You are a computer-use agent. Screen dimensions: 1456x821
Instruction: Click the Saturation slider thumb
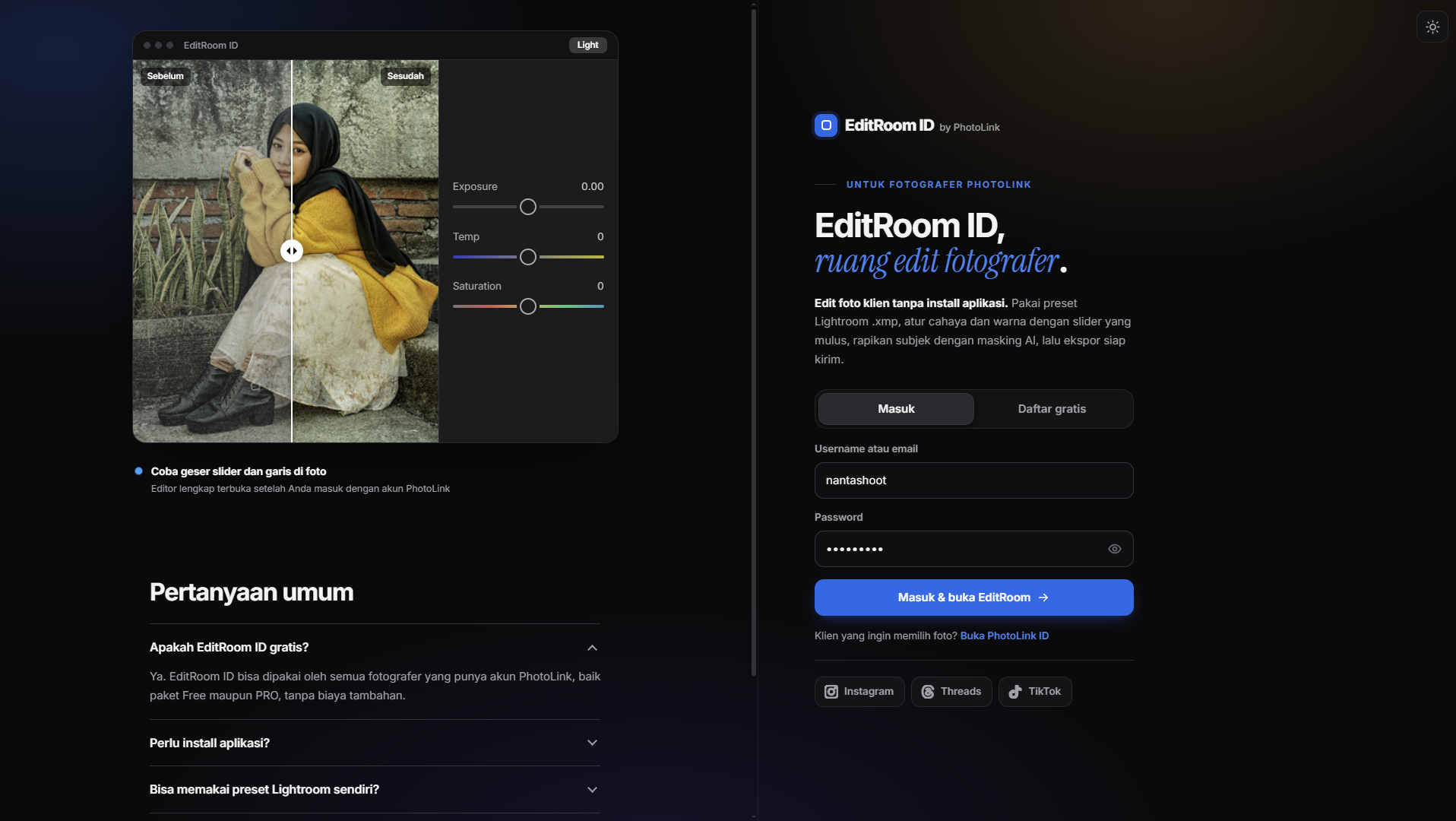(528, 306)
